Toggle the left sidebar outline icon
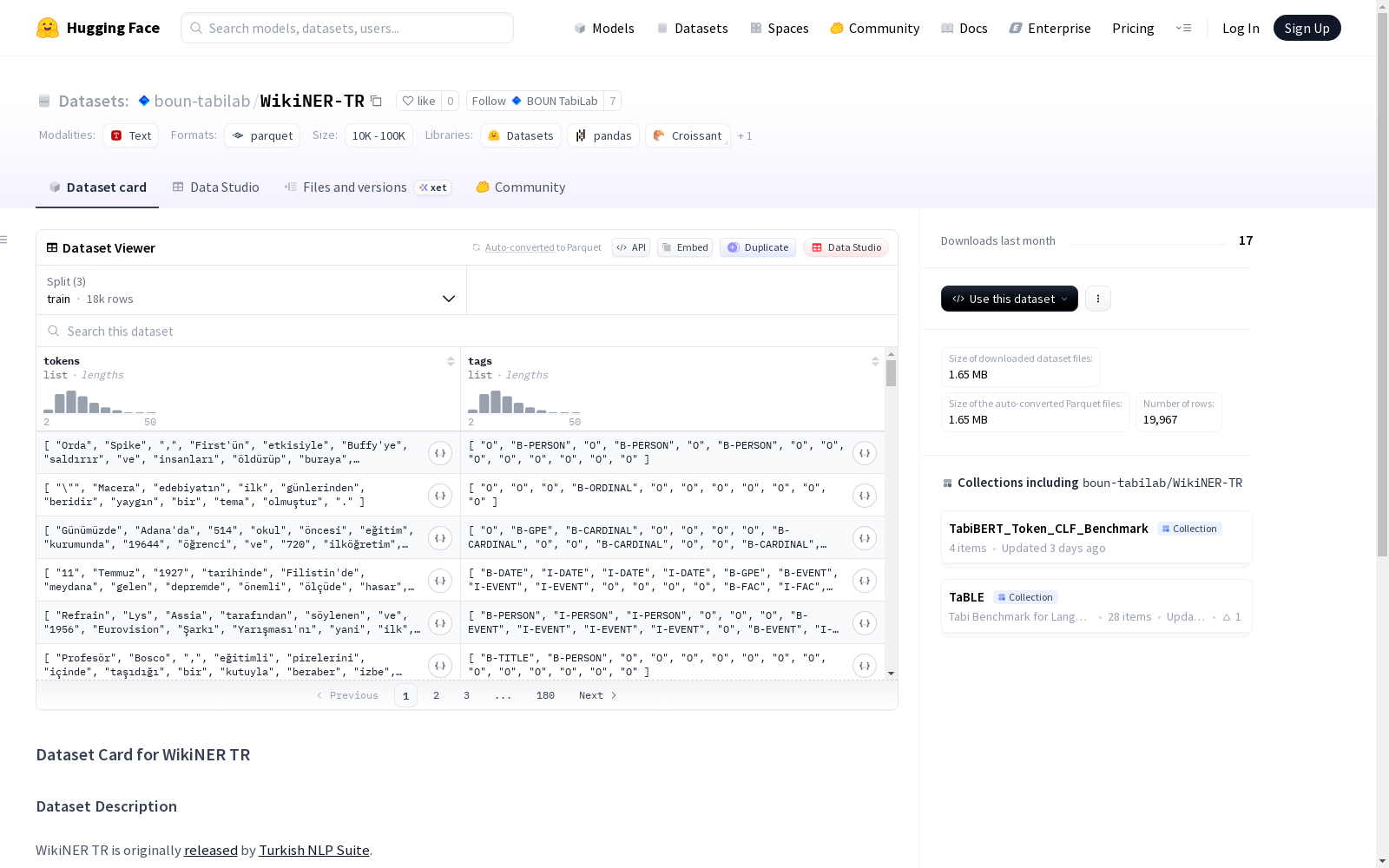Screen dimensions: 1389x868 [x=4, y=240]
